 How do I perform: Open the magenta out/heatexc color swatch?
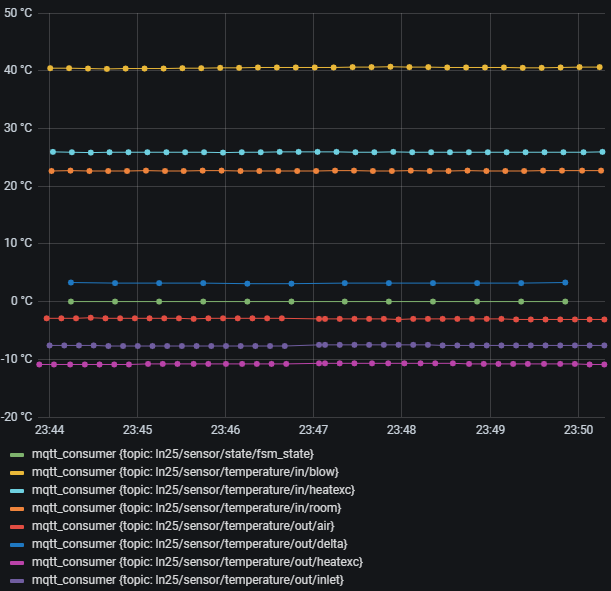point(16,563)
